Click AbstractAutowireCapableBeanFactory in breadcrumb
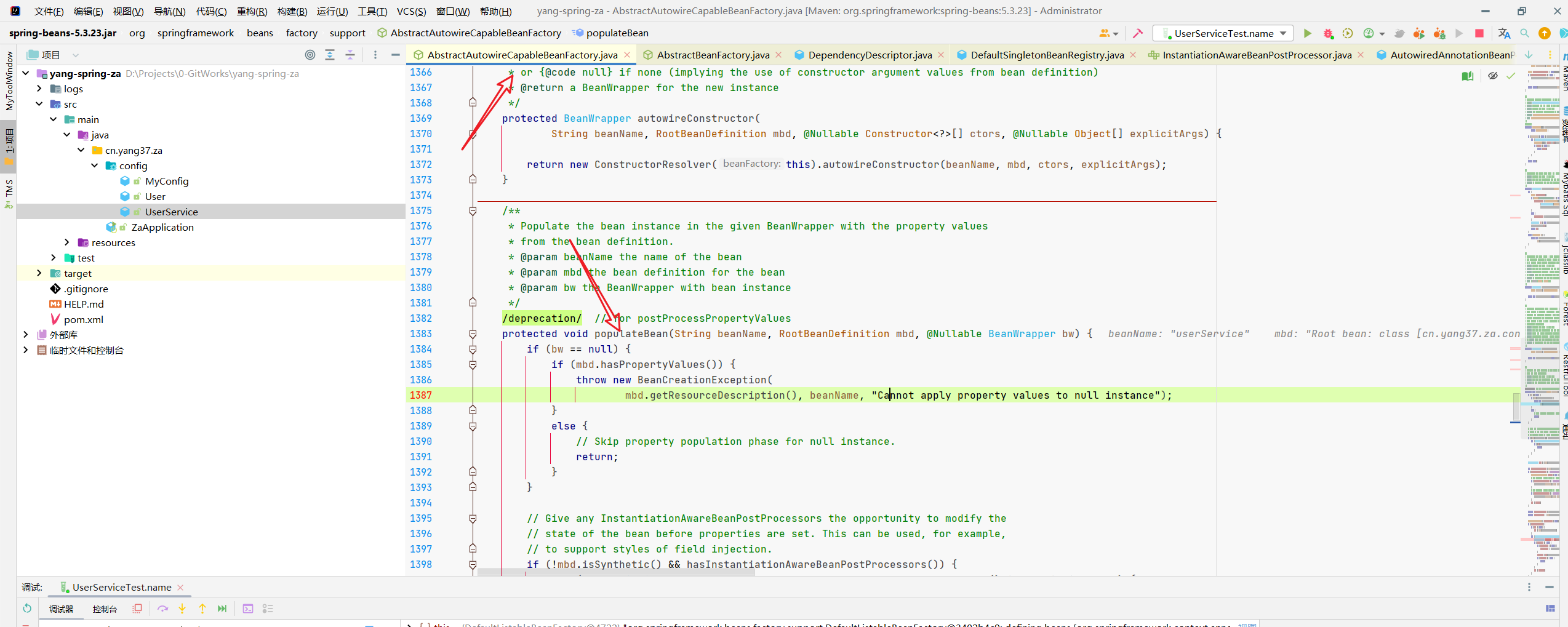The image size is (1568, 627). (x=470, y=33)
